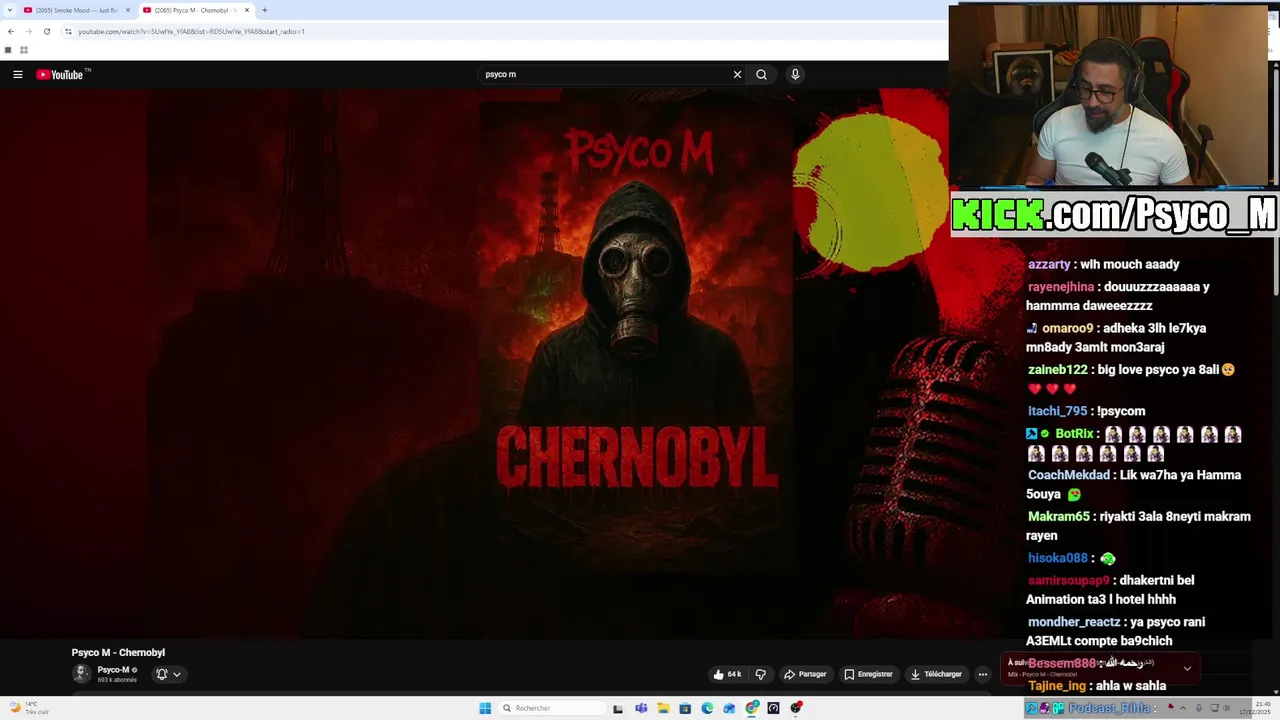This screenshot has width=1280, height=720.
Task: Click username samirsoupap9 in chat
Action: [1069, 580]
